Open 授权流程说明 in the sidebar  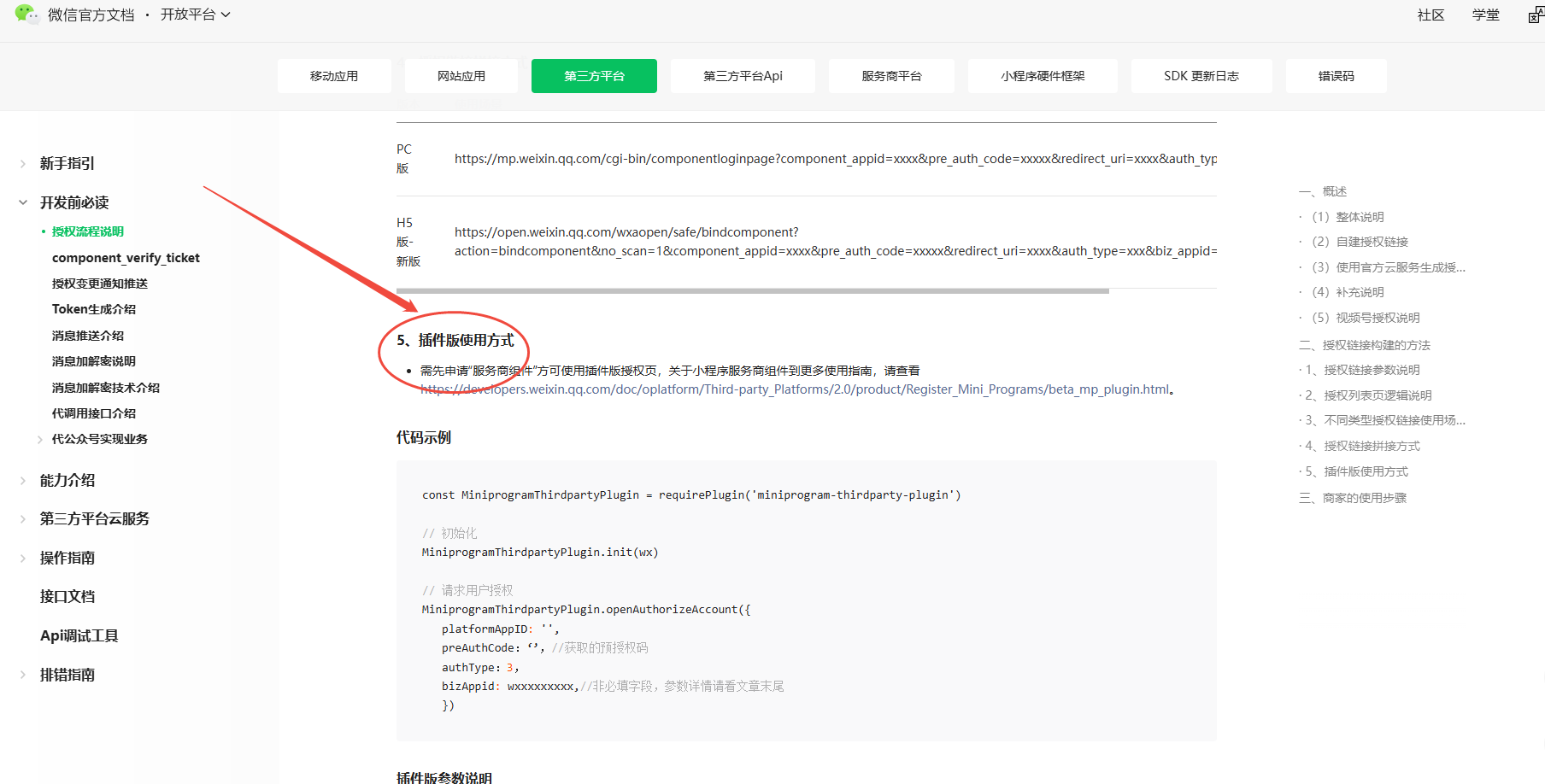87,231
